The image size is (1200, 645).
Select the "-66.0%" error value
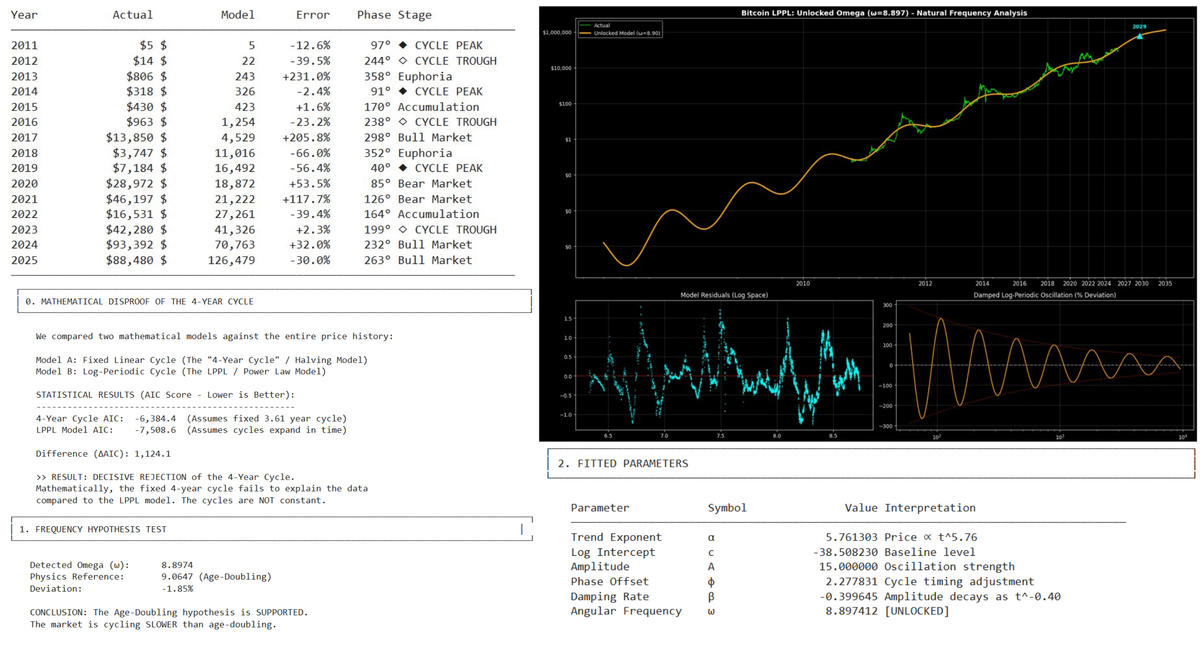point(310,153)
